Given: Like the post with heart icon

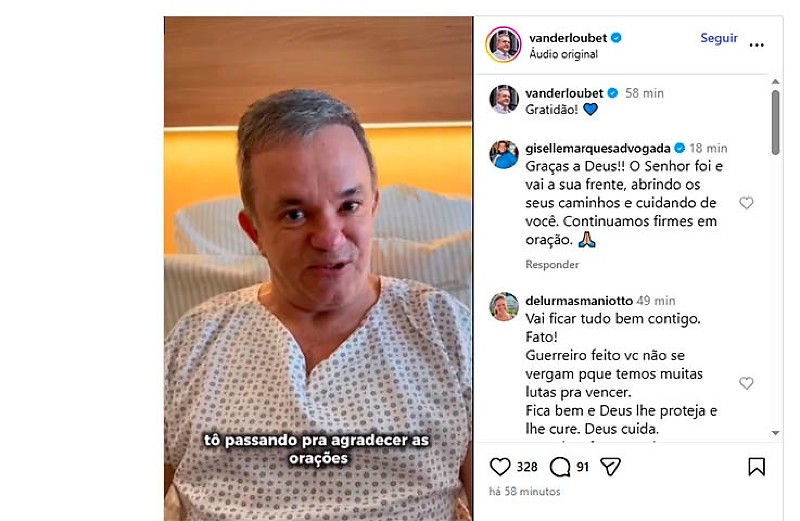Looking at the screenshot, I should 499,466.
